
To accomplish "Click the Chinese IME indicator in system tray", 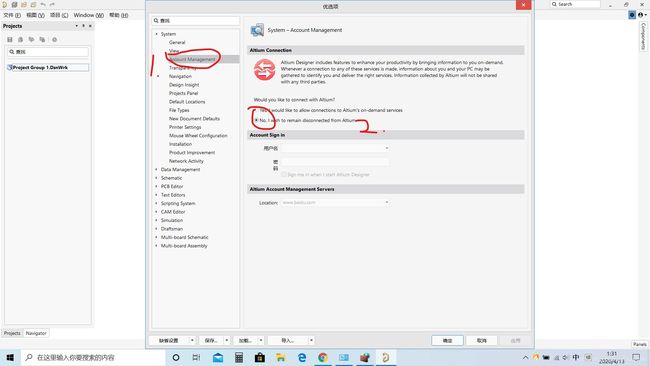I will coord(576,357).
